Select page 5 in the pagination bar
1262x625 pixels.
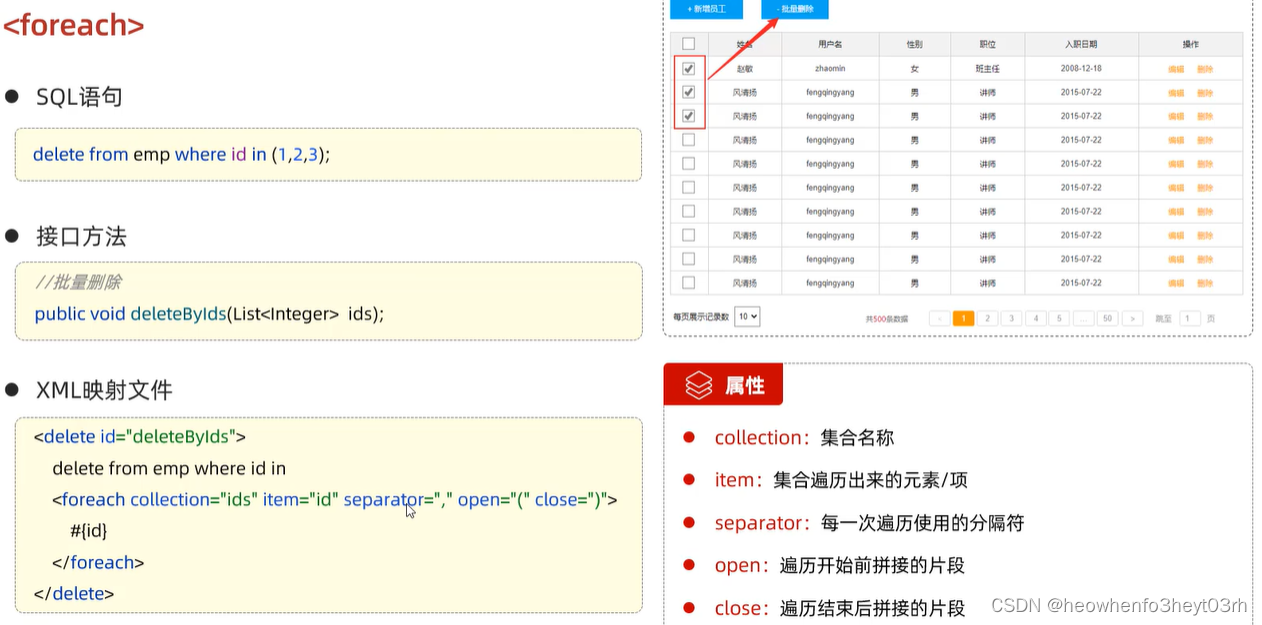click(x=1060, y=318)
